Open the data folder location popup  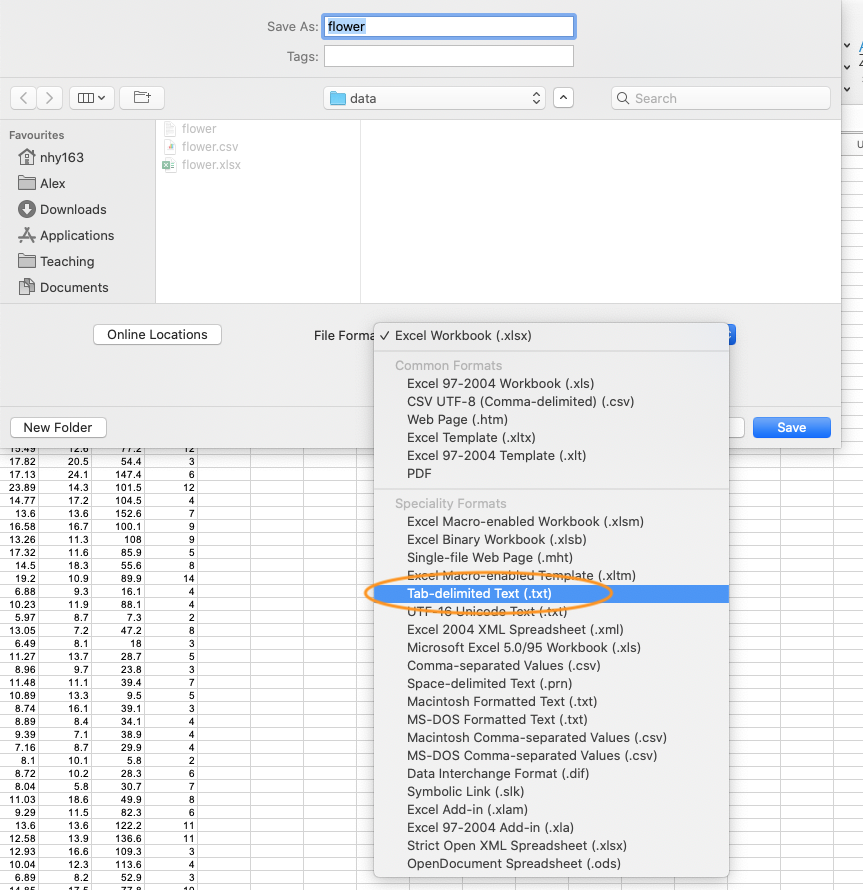pos(435,98)
